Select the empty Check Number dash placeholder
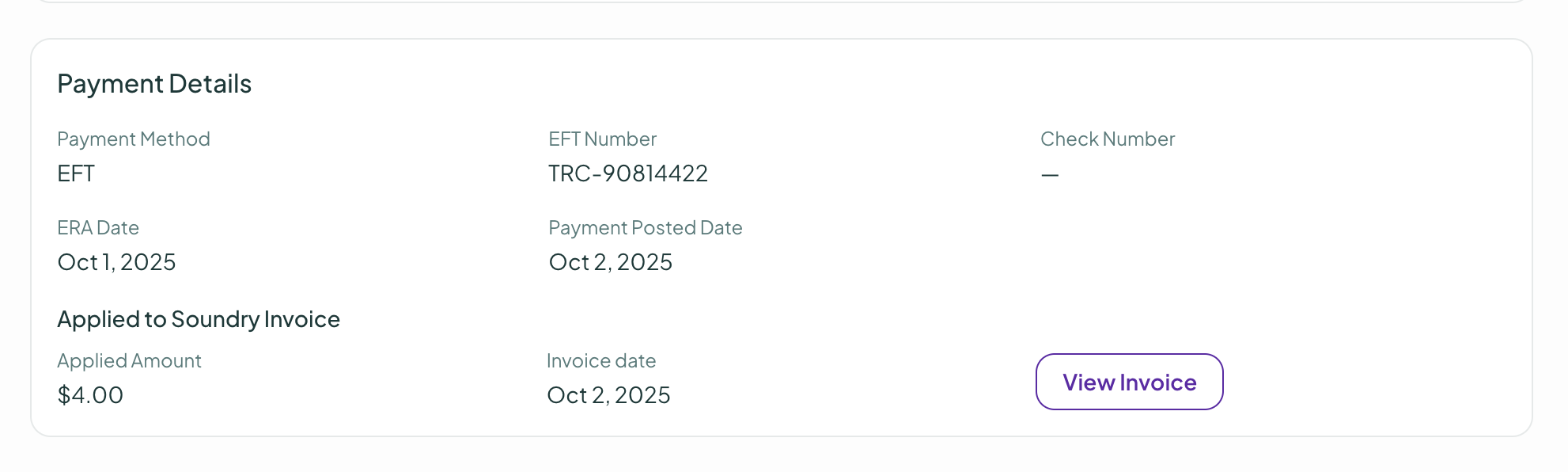Viewport: 1568px width, 472px height. click(1049, 173)
